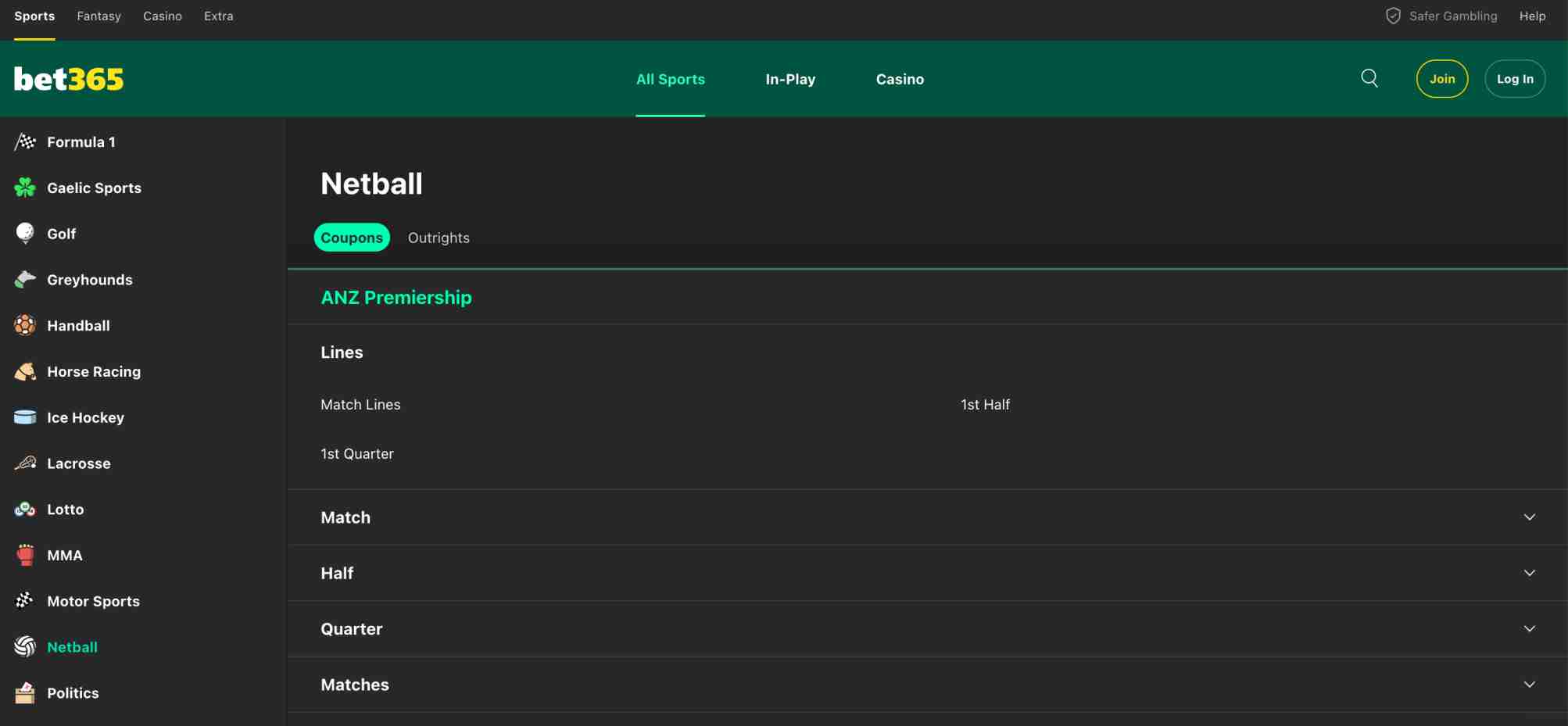Select Lotto in the sidebar
1568x726 pixels.
coord(65,510)
